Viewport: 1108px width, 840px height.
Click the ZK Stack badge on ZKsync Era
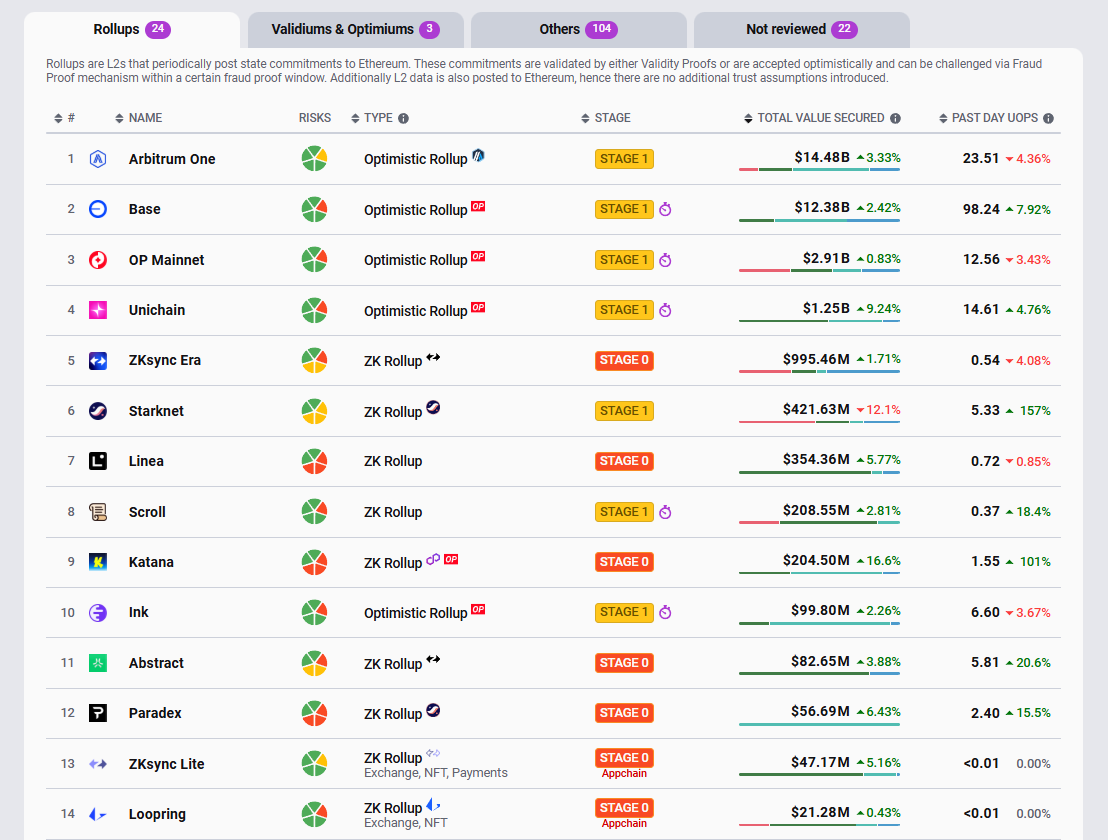[433, 357]
